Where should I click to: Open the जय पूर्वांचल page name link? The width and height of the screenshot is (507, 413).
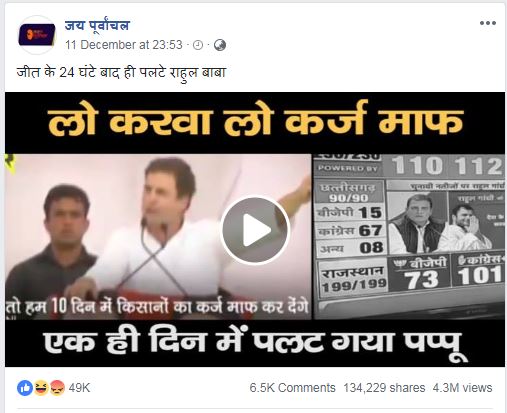(x=97, y=25)
